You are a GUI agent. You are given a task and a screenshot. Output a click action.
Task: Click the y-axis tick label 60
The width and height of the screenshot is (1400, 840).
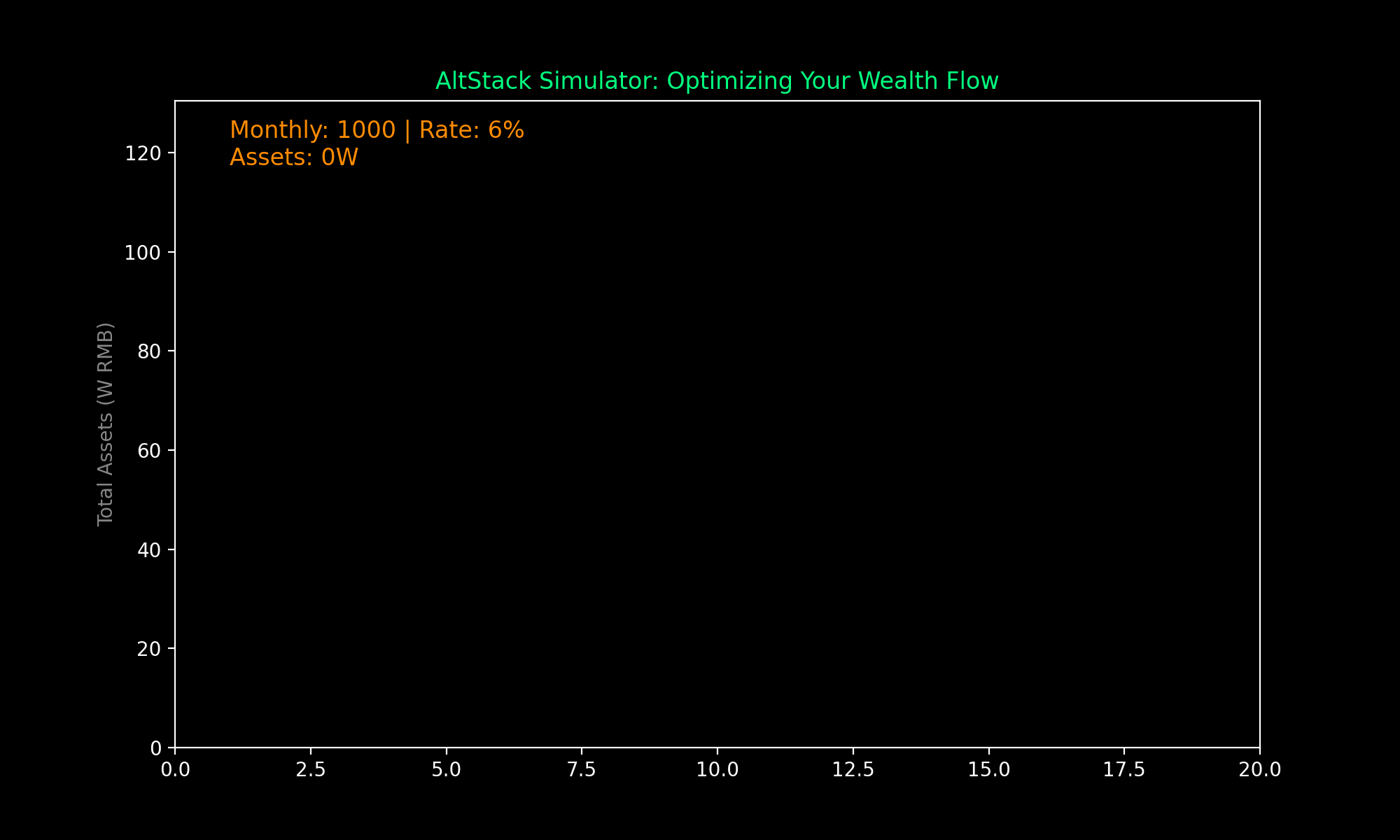click(x=149, y=451)
